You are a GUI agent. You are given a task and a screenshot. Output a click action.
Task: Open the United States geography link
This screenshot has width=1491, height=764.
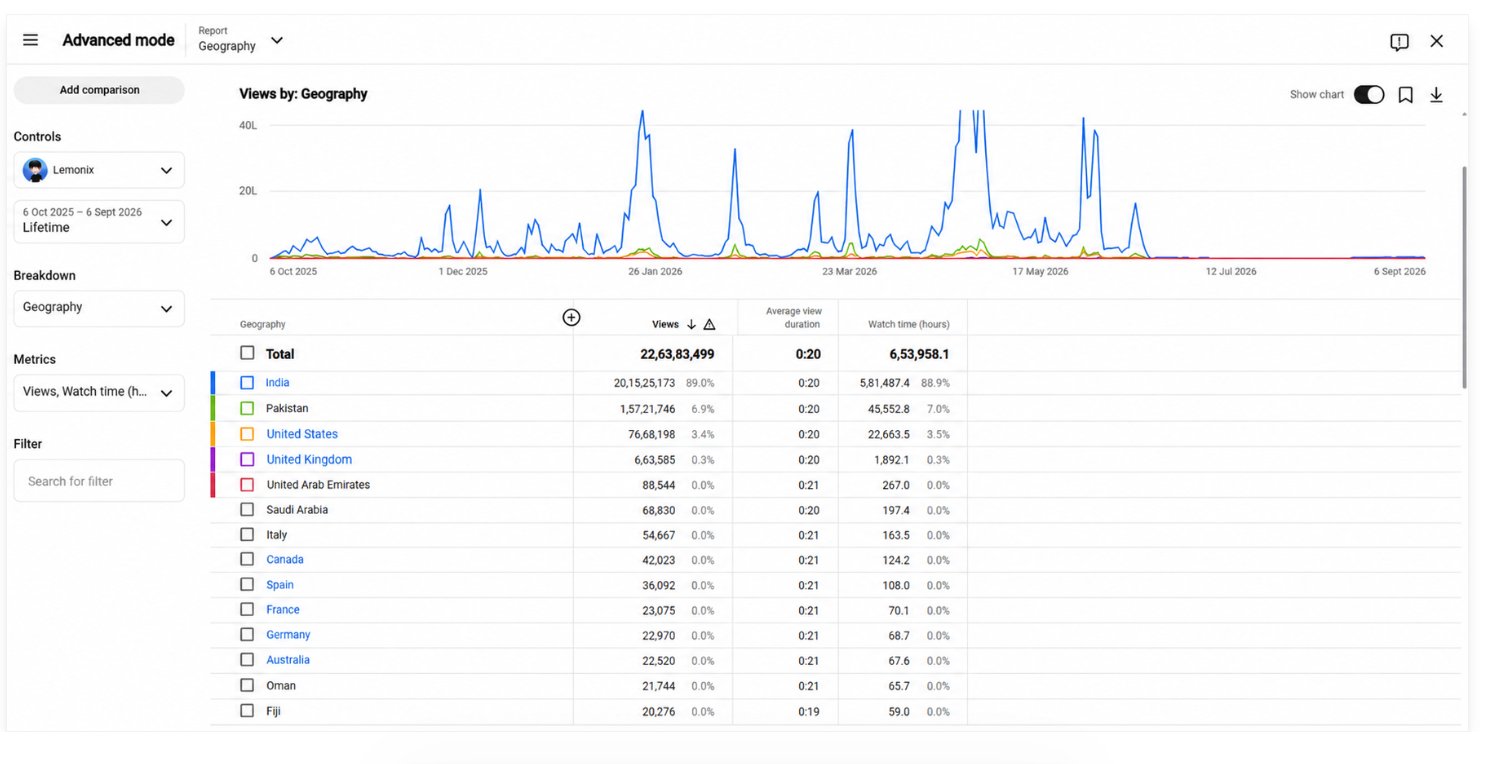point(302,434)
